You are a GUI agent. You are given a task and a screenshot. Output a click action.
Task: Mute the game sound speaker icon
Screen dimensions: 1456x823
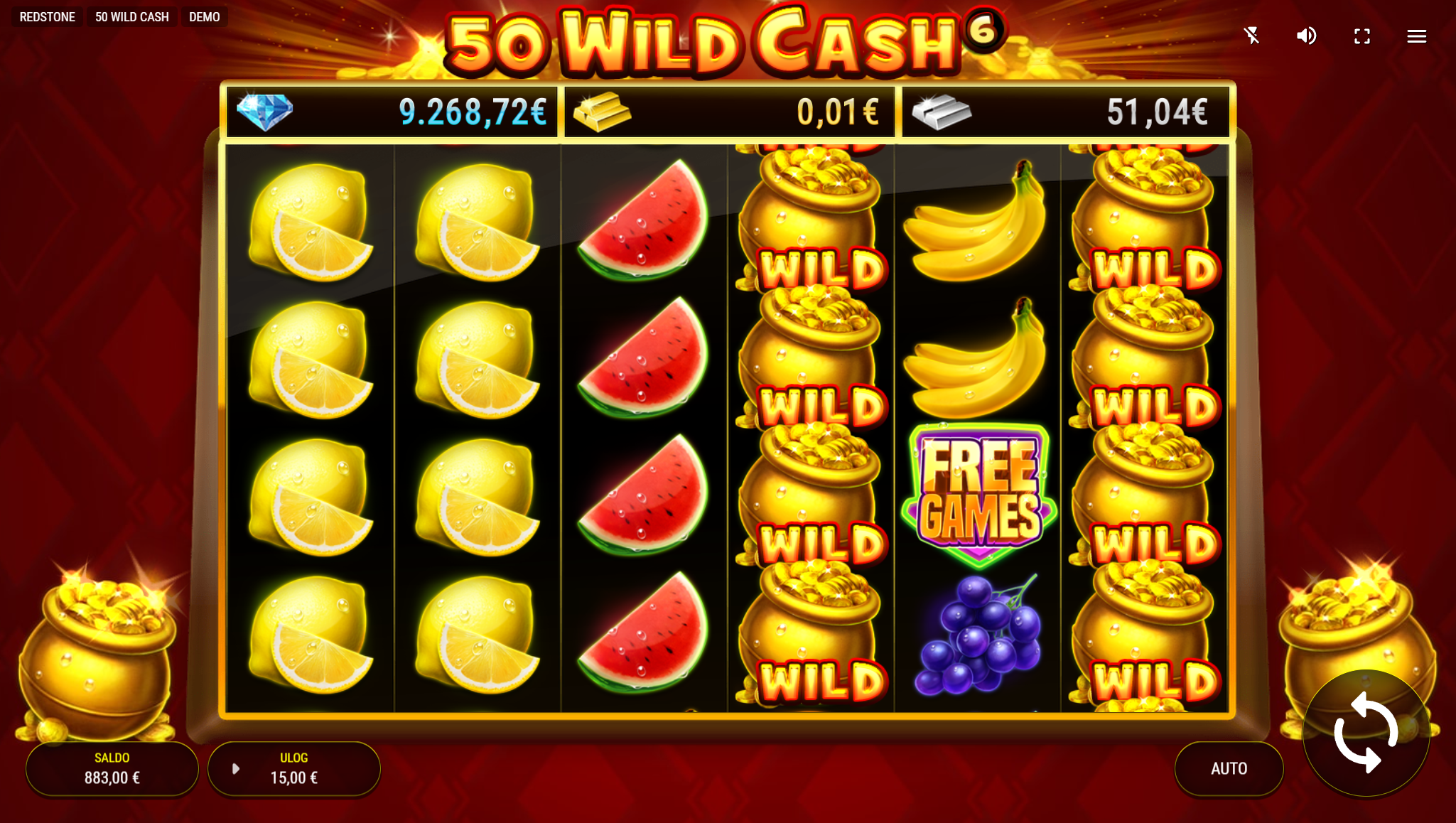pyautogui.click(x=1306, y=36)
